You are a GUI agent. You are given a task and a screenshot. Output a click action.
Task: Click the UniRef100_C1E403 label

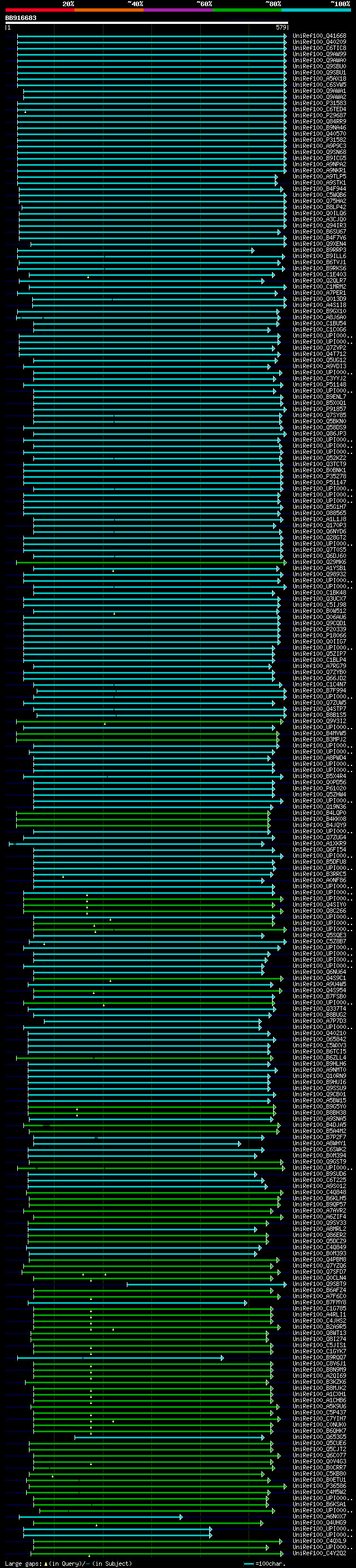click(319, 275)
